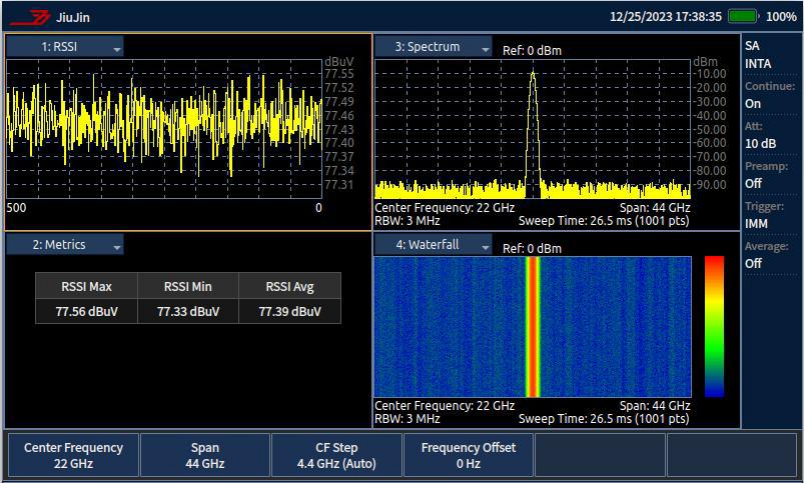Click the date and time display
The height and width of the screenshot is (483, 804).
(x=664, y=17)
